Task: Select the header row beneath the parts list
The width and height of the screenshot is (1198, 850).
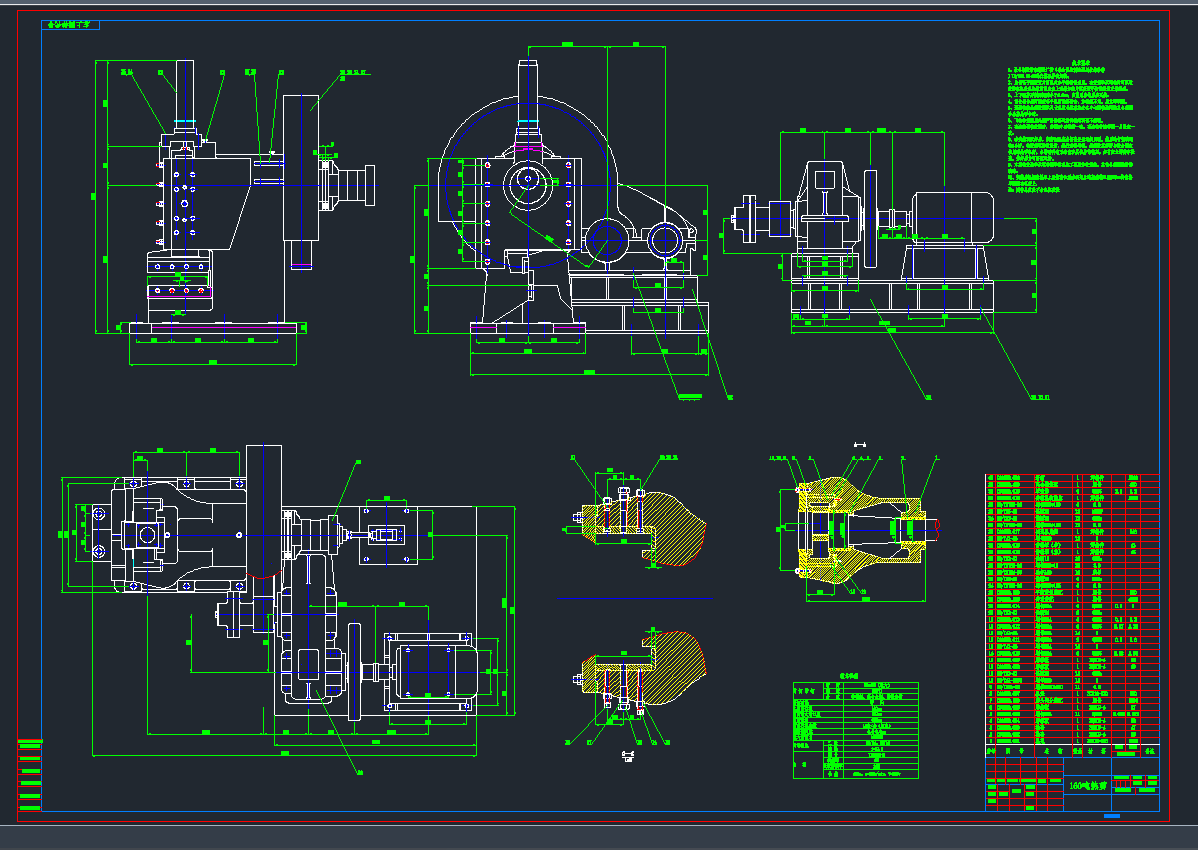Action: point(1071,750)
